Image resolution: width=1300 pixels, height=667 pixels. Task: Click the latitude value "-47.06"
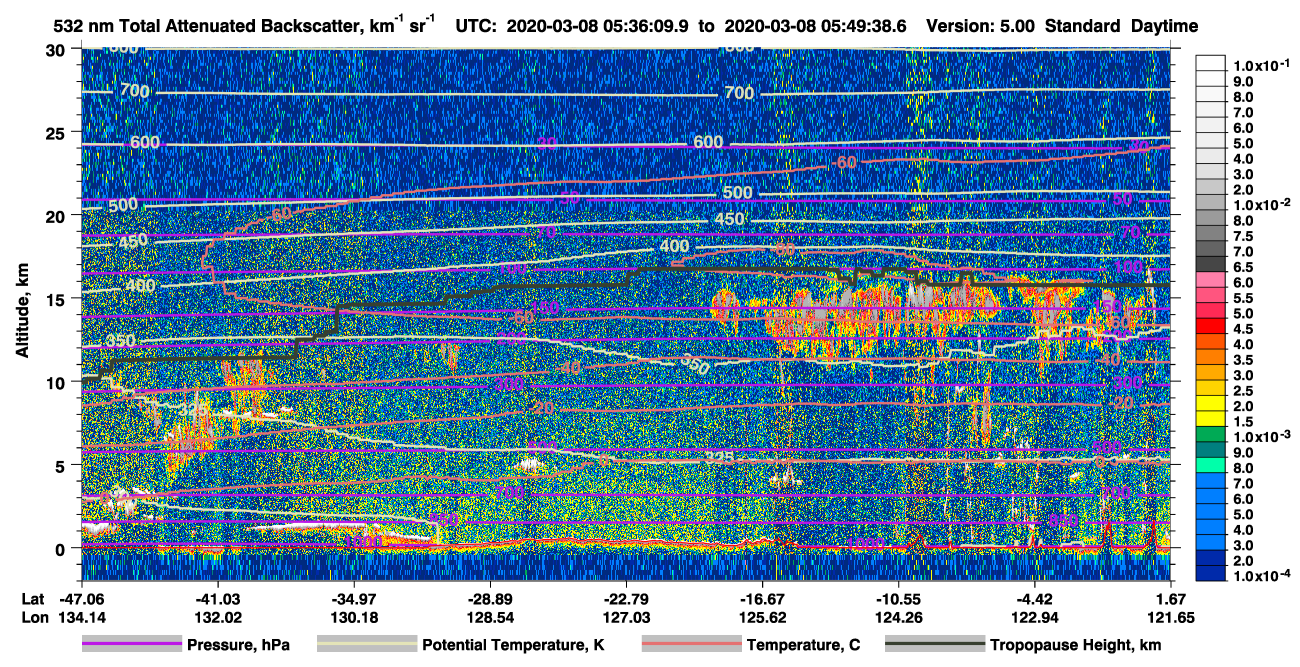click(81, 598)
